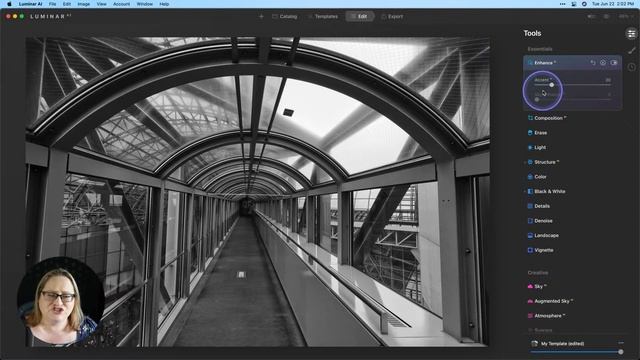Viewport: 640px width, 360px height.
Task: Toggle Enhance tool visibility eye icon
Action: tap(603, 62)
